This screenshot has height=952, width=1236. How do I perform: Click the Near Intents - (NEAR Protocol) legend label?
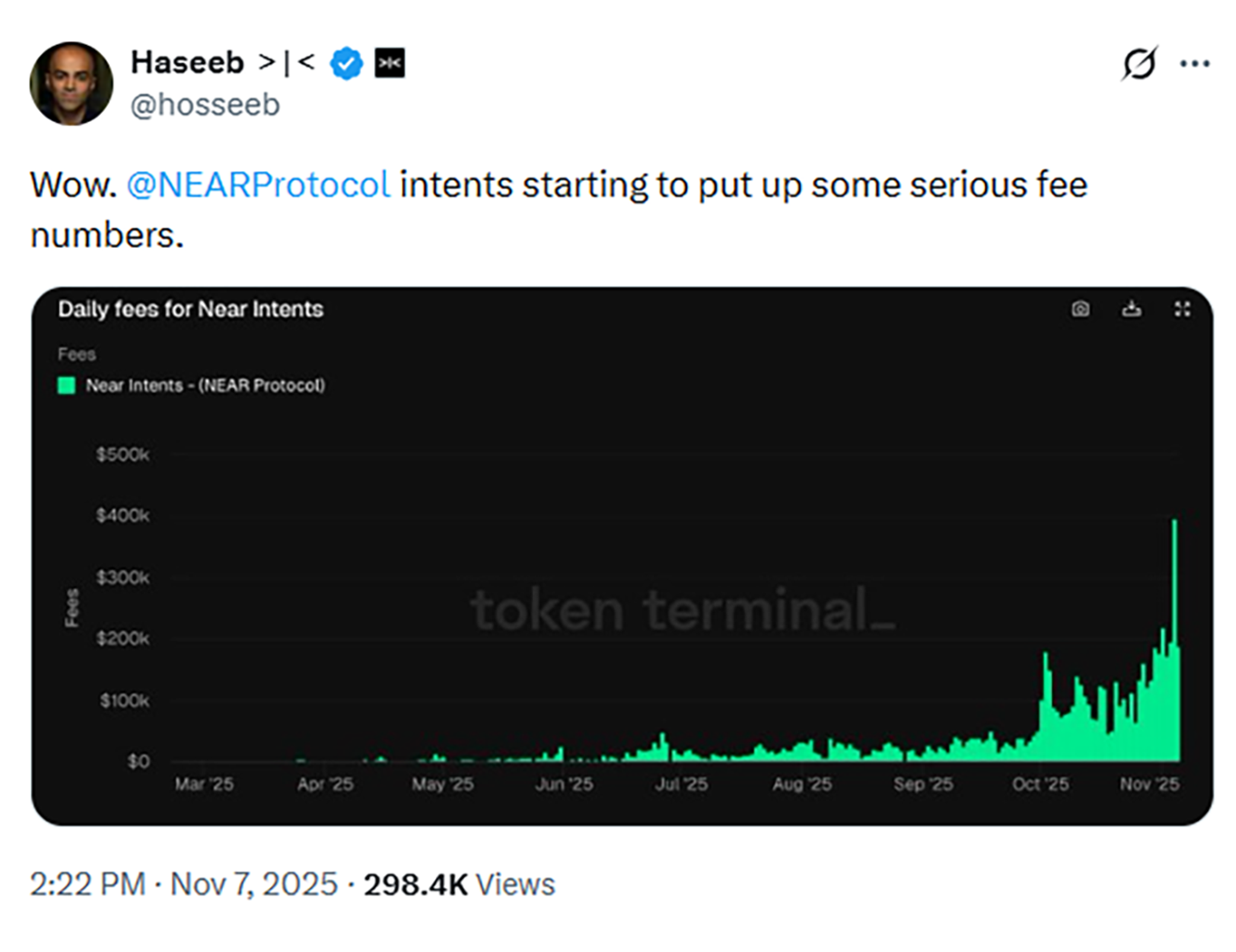pos(205,385)
